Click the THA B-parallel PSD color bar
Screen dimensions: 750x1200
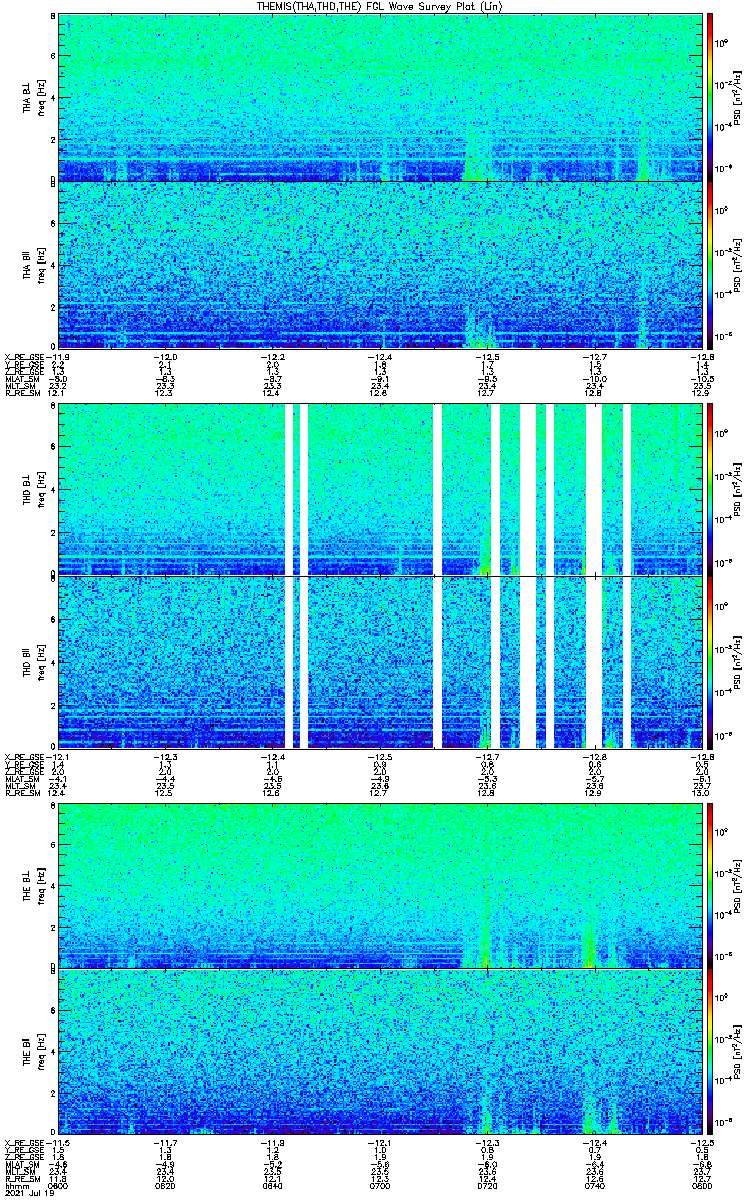pyautogui.click(x=711, y=265)
